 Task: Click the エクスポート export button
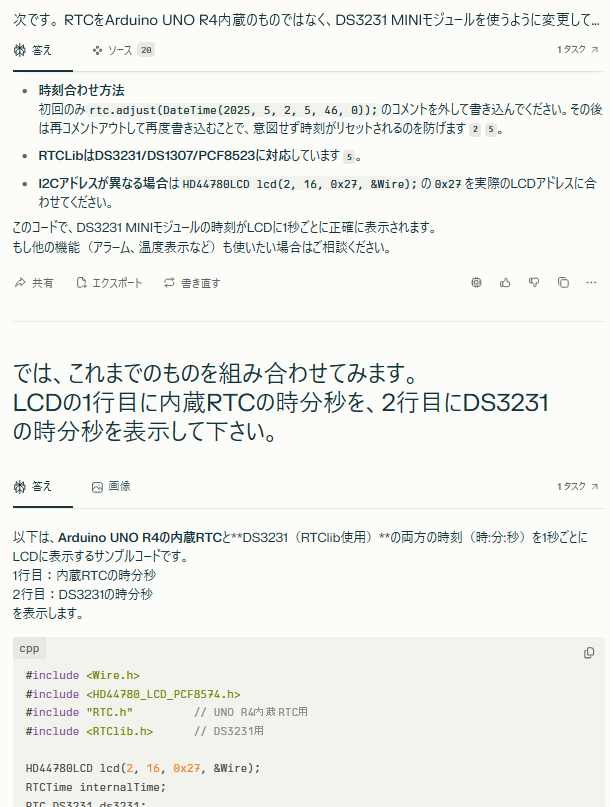pyautogui.click(x=109, y=283)
